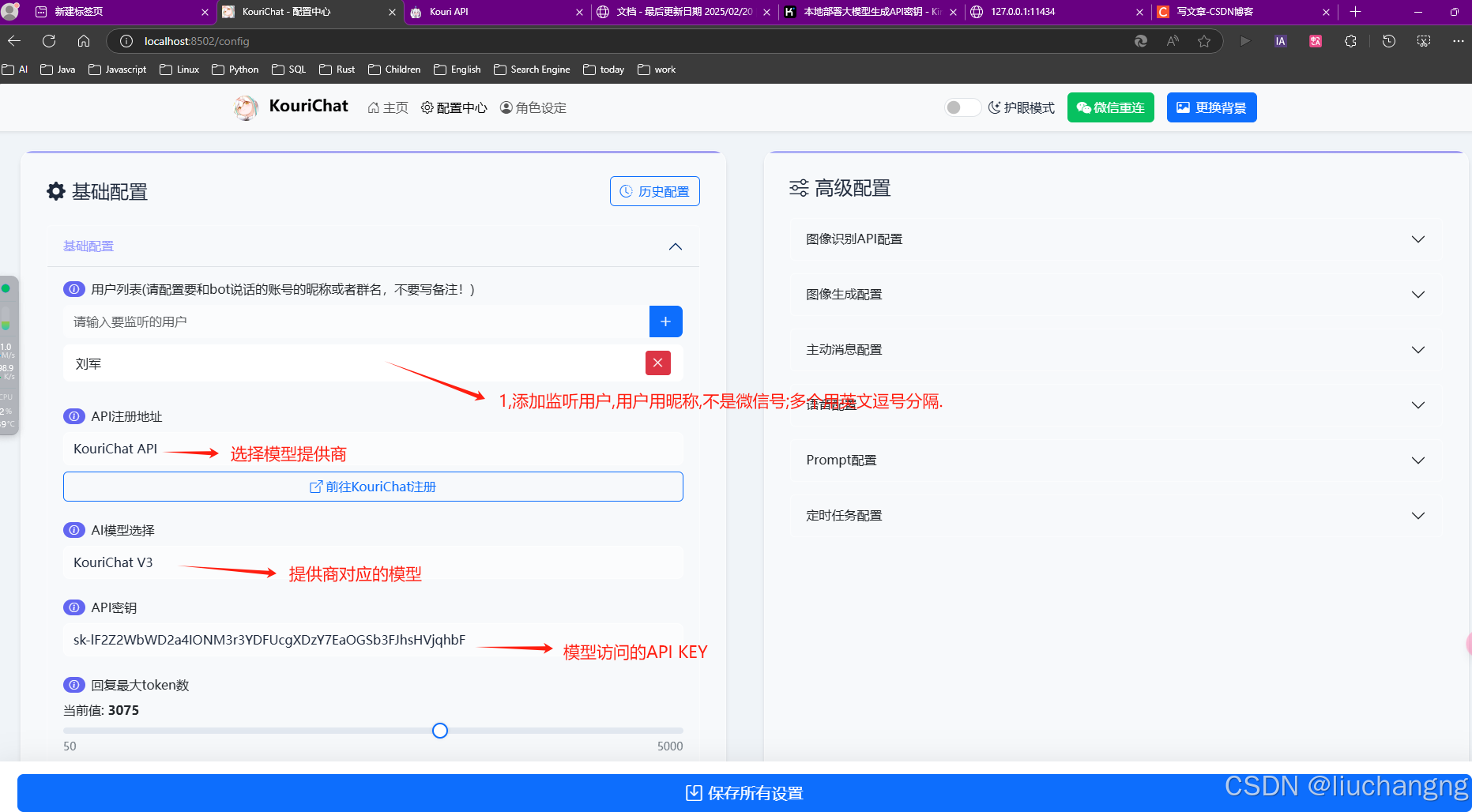
Task: Open API provider dropdown KouriChat API
Action: point(373,449)
